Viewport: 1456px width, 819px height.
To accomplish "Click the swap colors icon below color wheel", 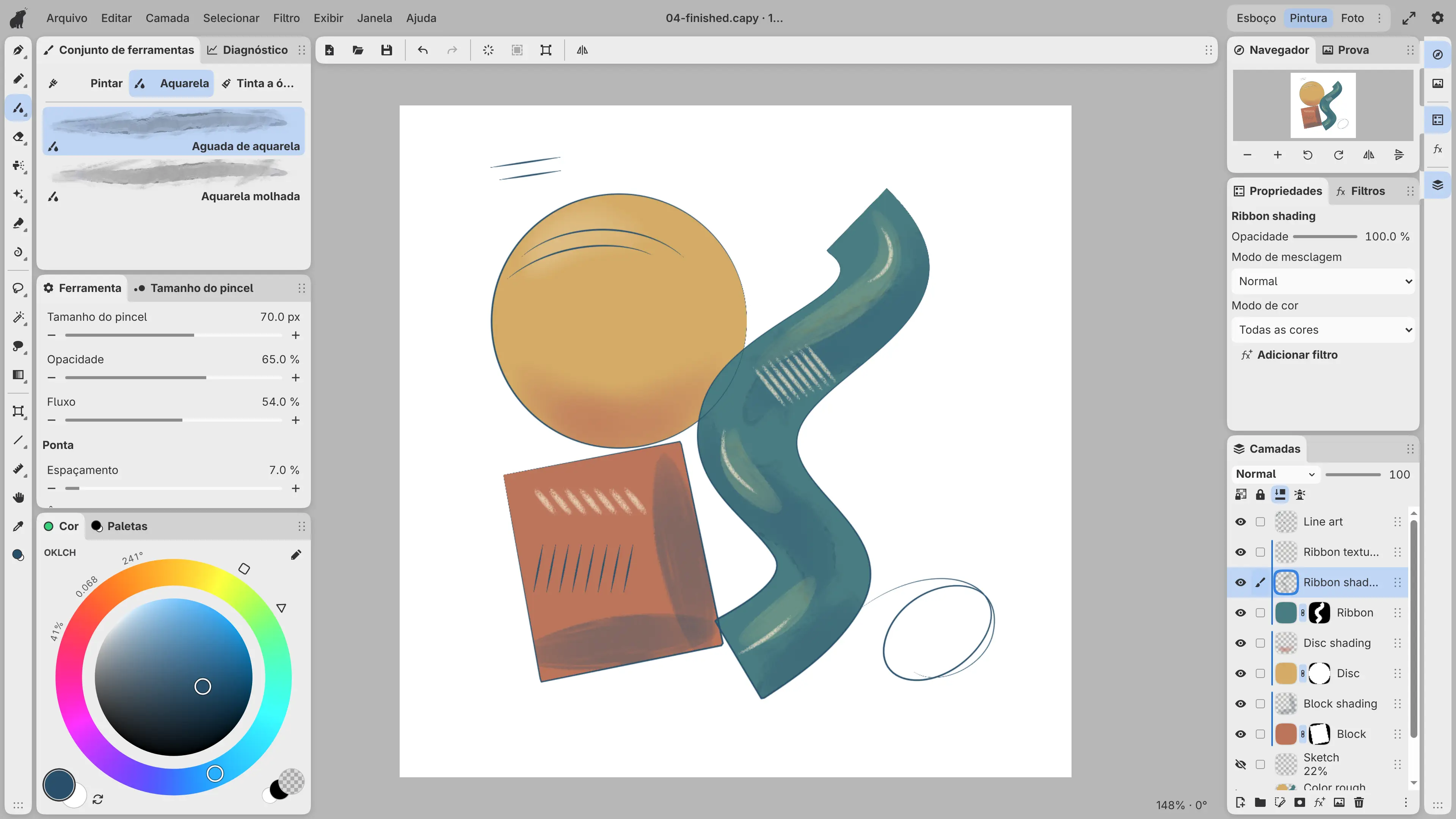I will click(x=98, y=799).
